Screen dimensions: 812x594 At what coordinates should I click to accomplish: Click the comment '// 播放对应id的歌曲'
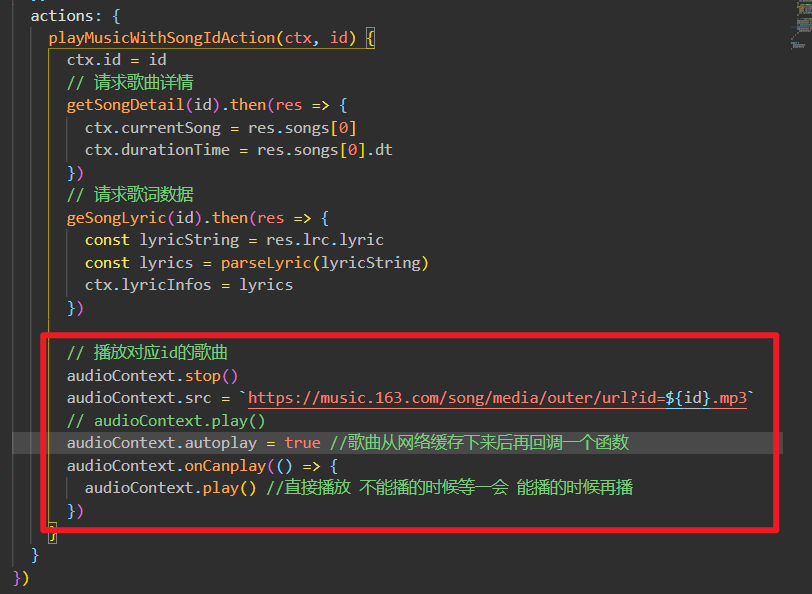point(147,353)
